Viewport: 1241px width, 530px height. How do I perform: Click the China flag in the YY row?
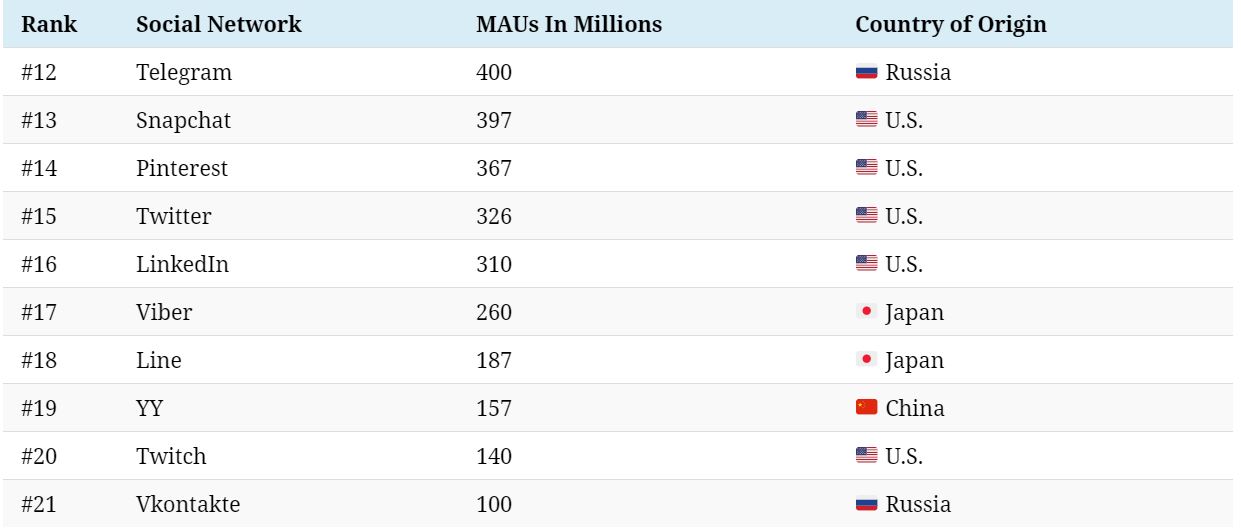pos(866,408)
